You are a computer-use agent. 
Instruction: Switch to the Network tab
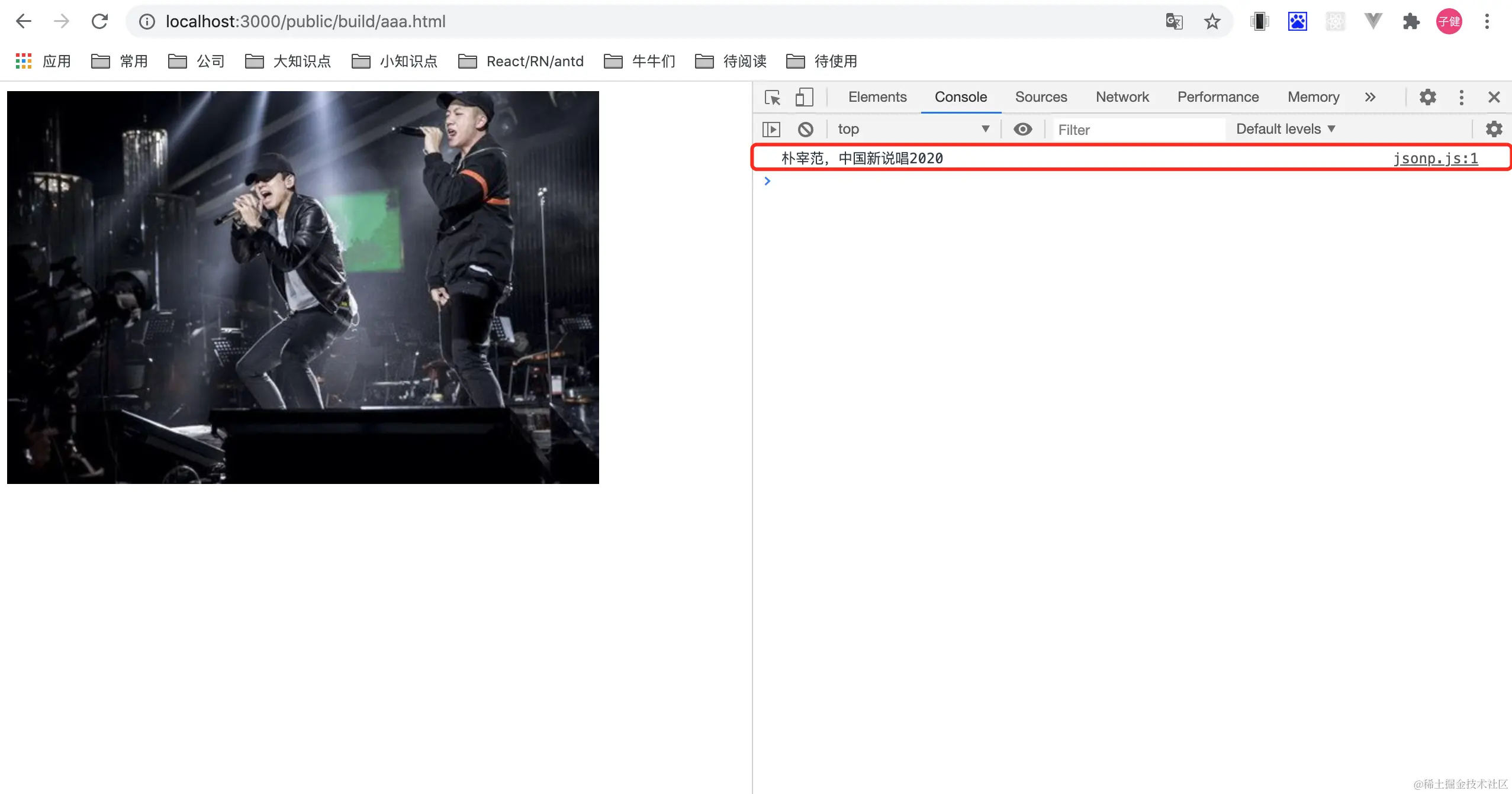click(1122, 97)
